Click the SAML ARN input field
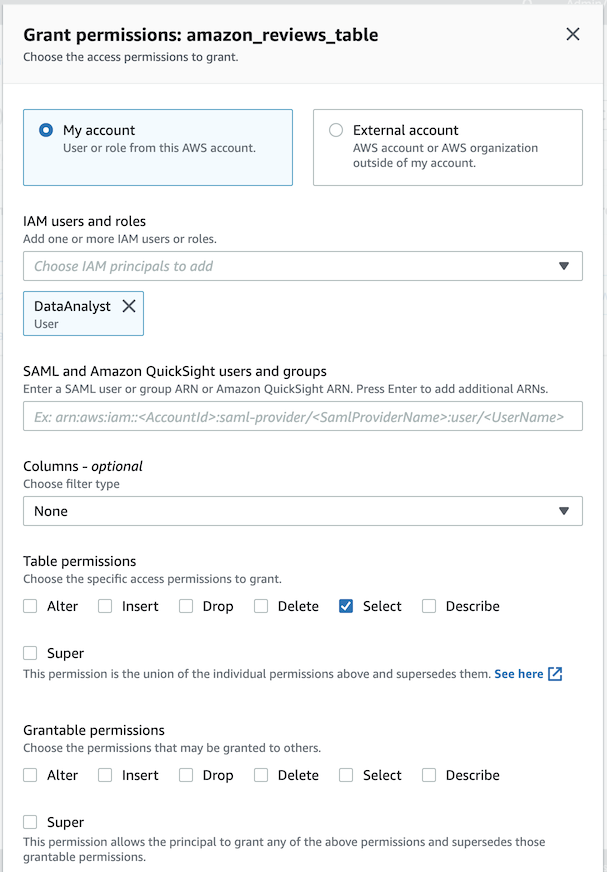Image resolution: width=607 pixels, height=872 pixels. point(302,416)
